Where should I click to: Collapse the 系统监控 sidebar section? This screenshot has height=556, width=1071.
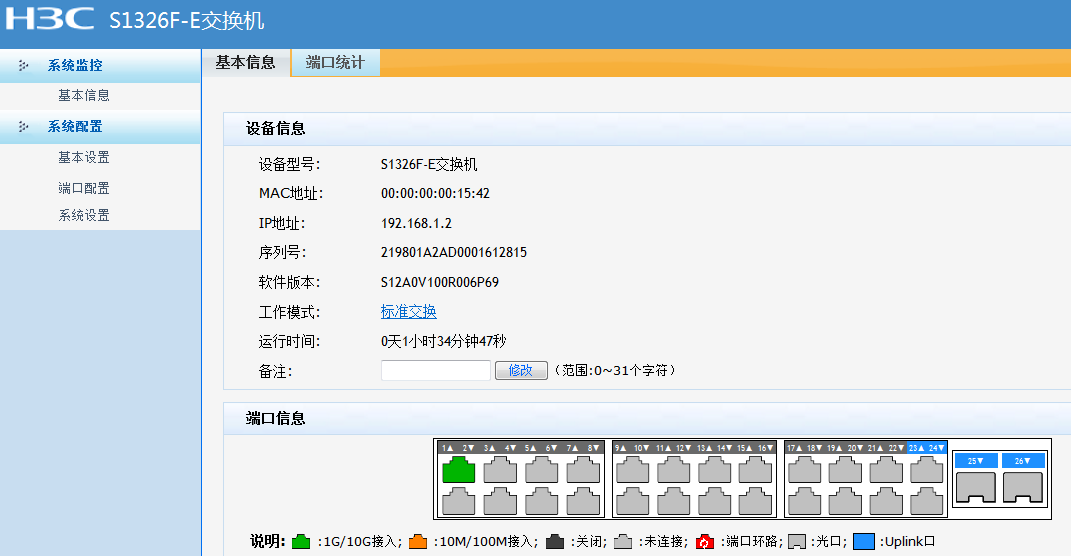[x=75, y=66]
